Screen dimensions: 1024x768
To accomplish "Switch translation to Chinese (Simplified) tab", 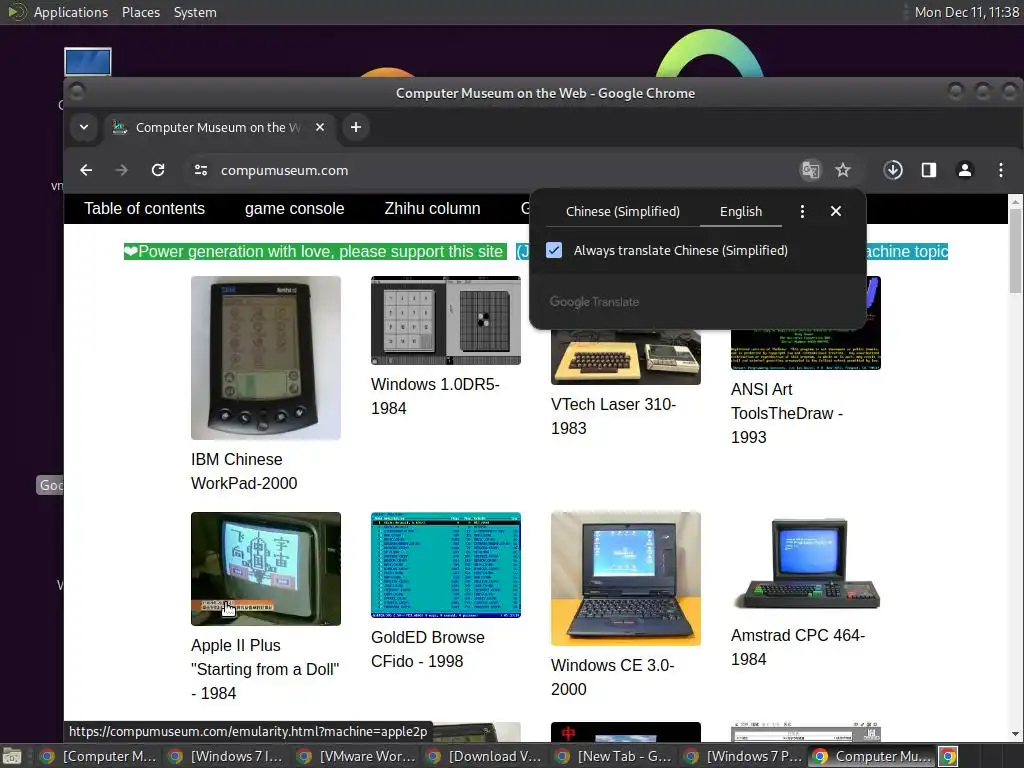I will coord(622,212).
